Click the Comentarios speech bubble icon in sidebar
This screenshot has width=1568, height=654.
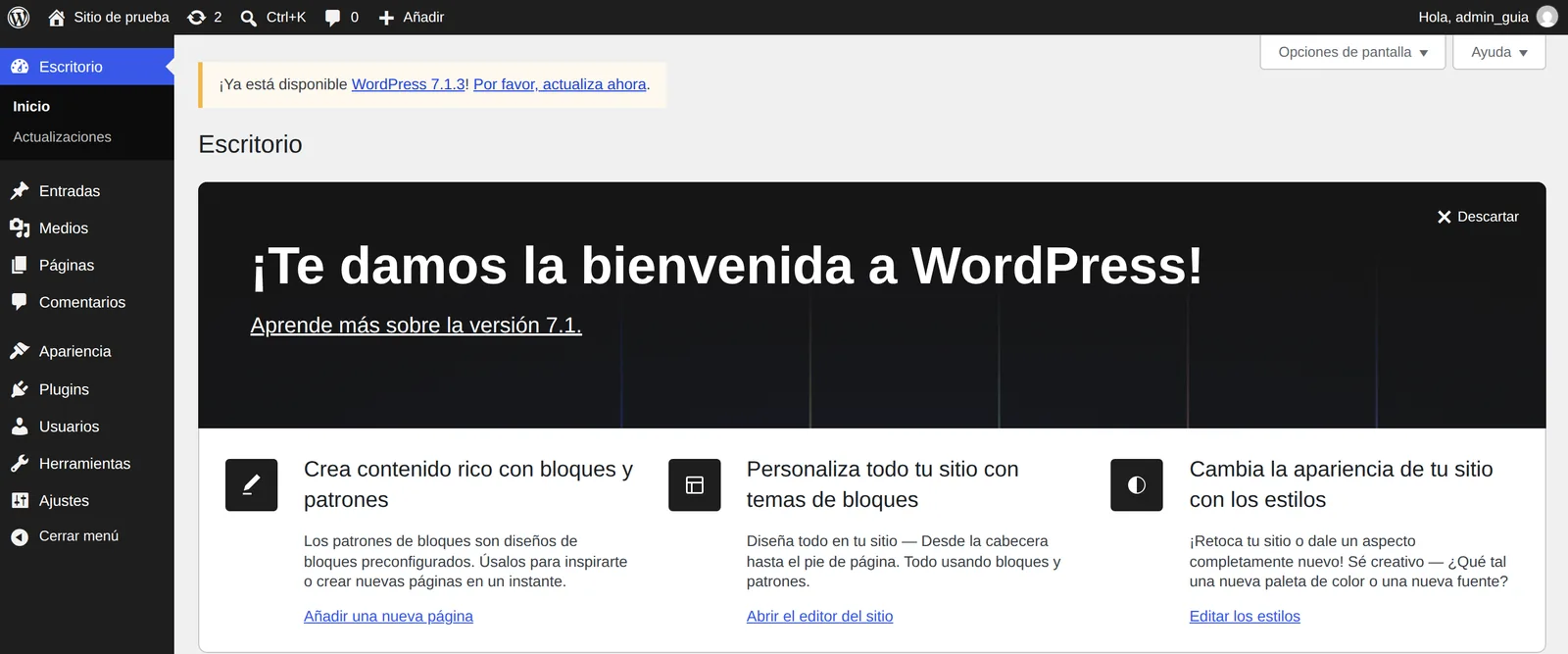click(x=20, y=302)
